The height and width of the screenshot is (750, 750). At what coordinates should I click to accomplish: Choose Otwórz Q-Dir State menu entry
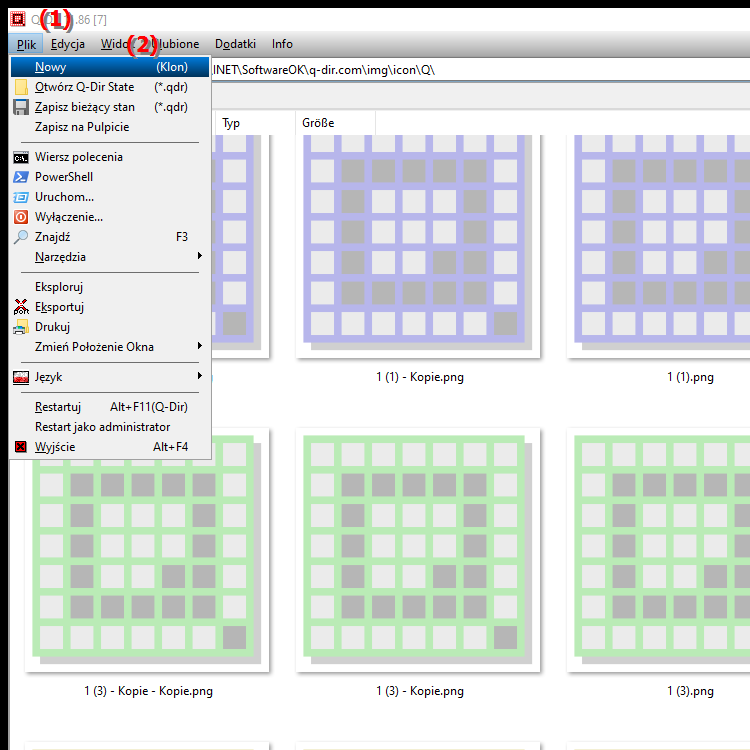[x=110, y=87]
